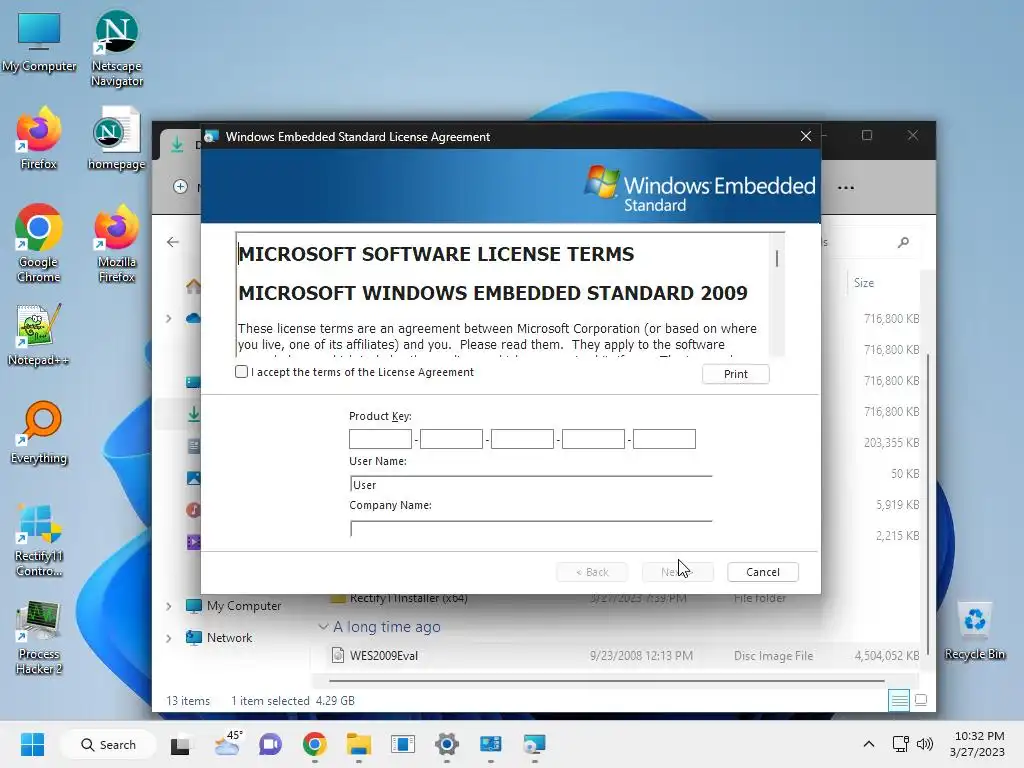The height and width of the screenshot is (768, 1024).
Task: Open the Settings gear on taskbar
Action: coord(447,744)
